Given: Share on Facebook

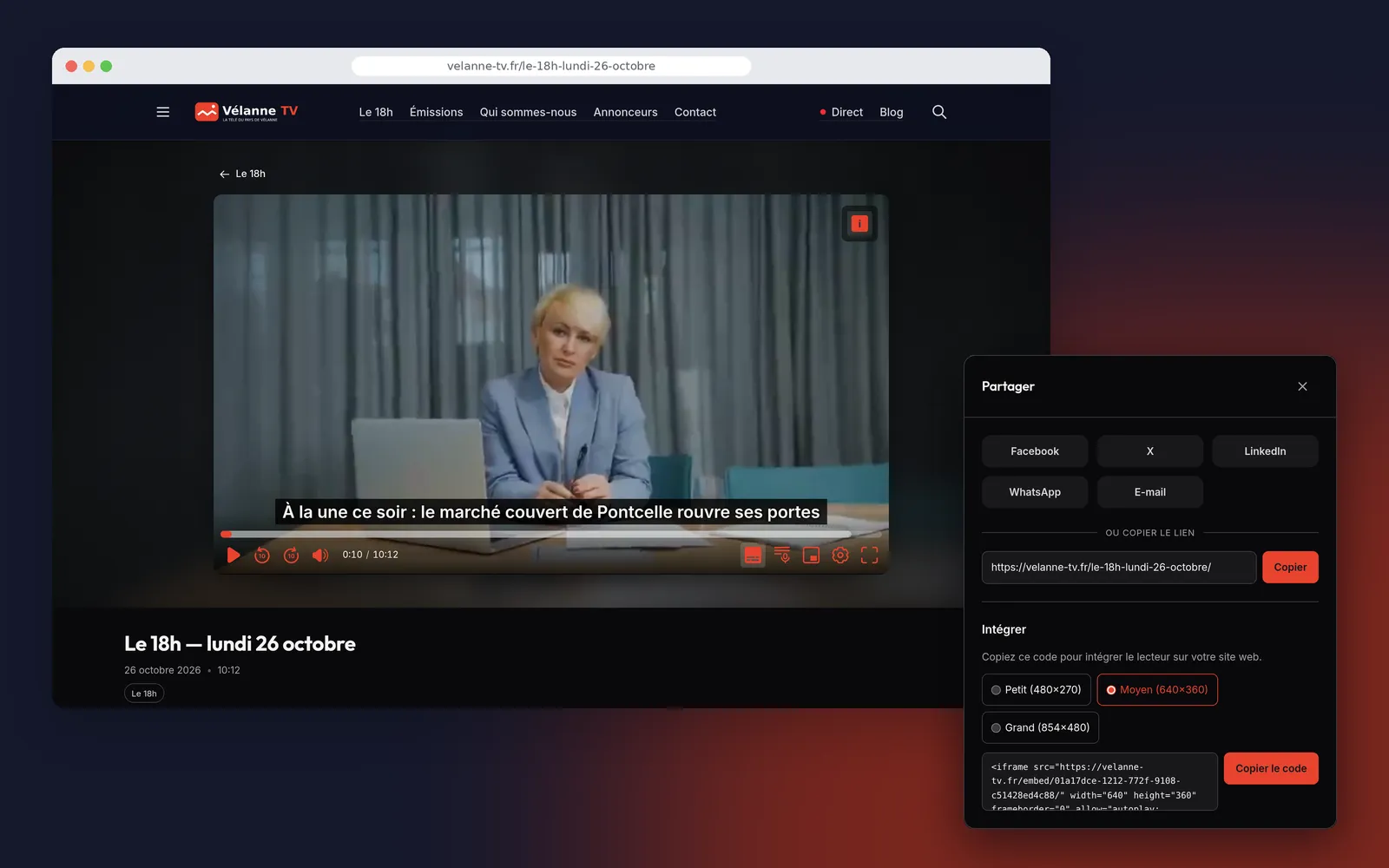Looking at the screenshot, I should point(1035,451).
